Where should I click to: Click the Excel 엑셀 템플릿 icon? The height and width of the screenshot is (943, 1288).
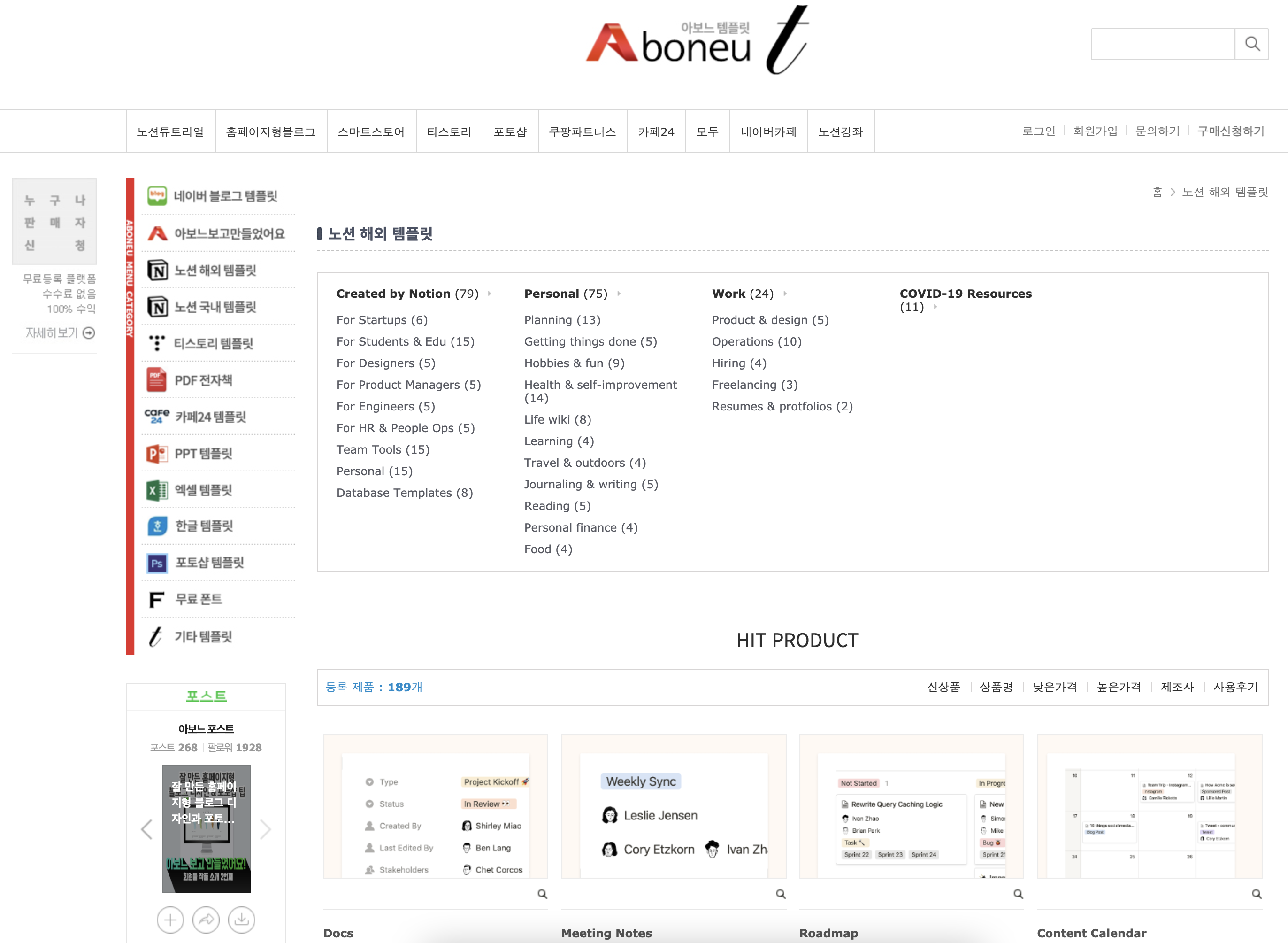pos(157,490)
